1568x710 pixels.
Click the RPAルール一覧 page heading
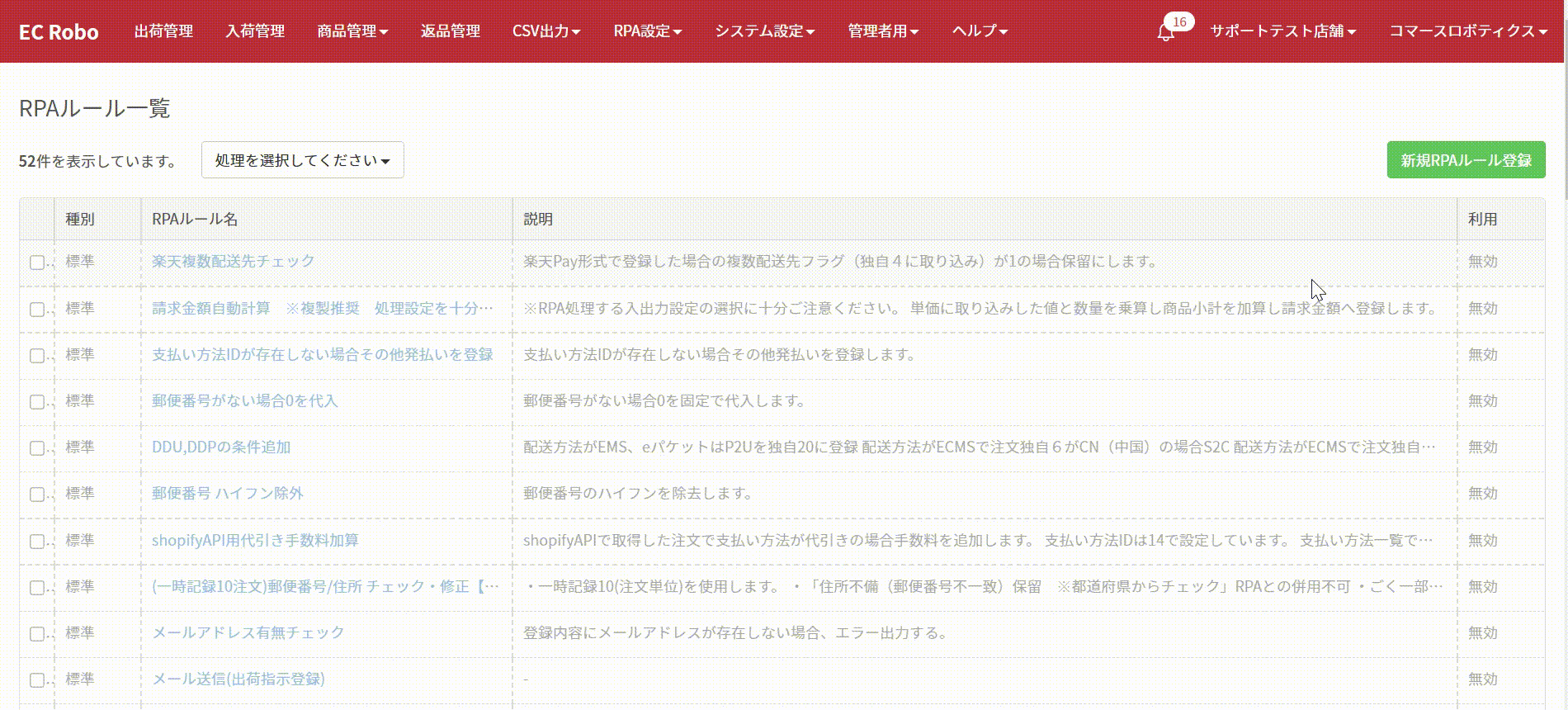coord(94,108)
